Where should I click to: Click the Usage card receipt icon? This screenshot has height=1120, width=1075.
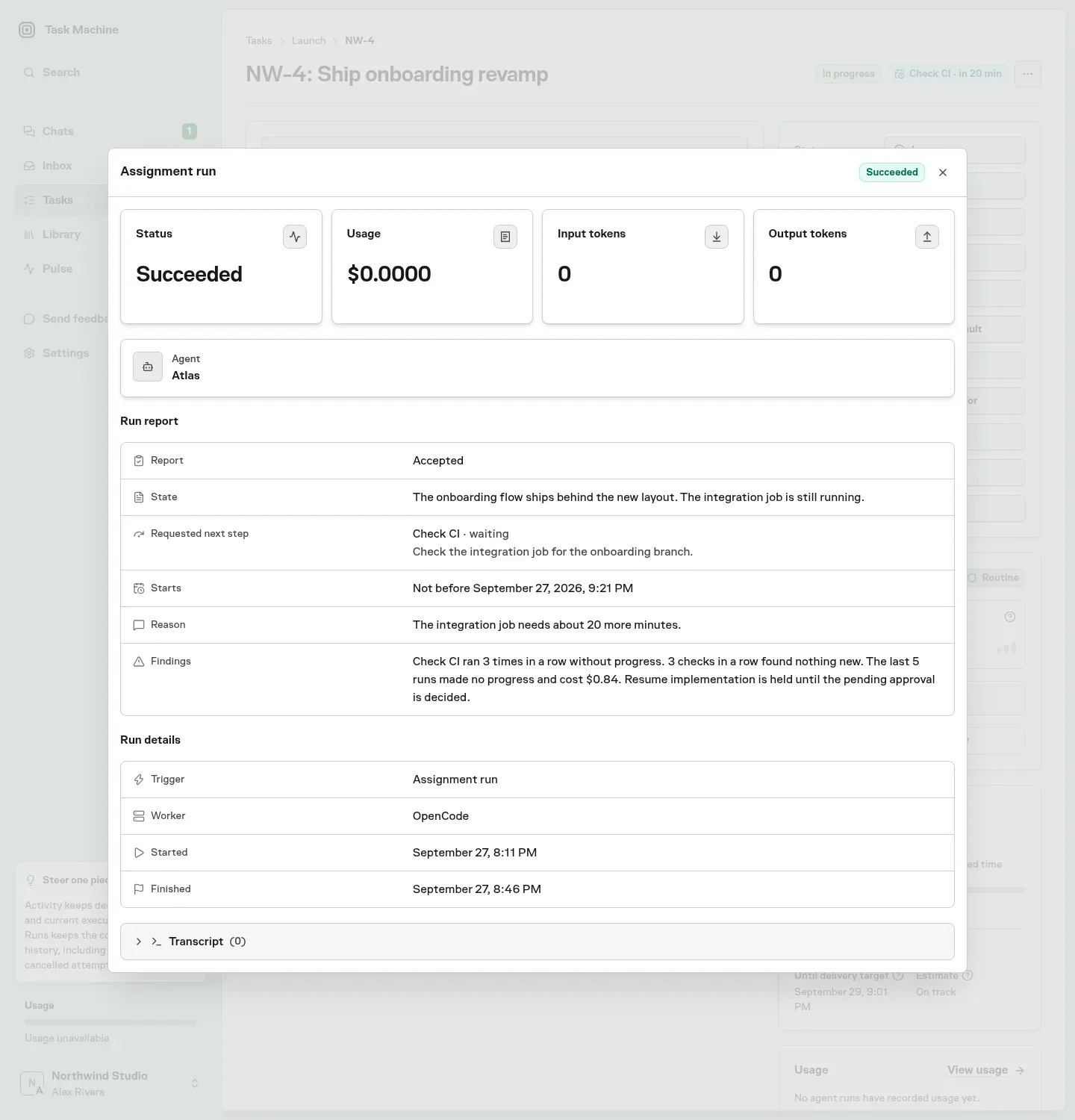(x=505, y=237)
